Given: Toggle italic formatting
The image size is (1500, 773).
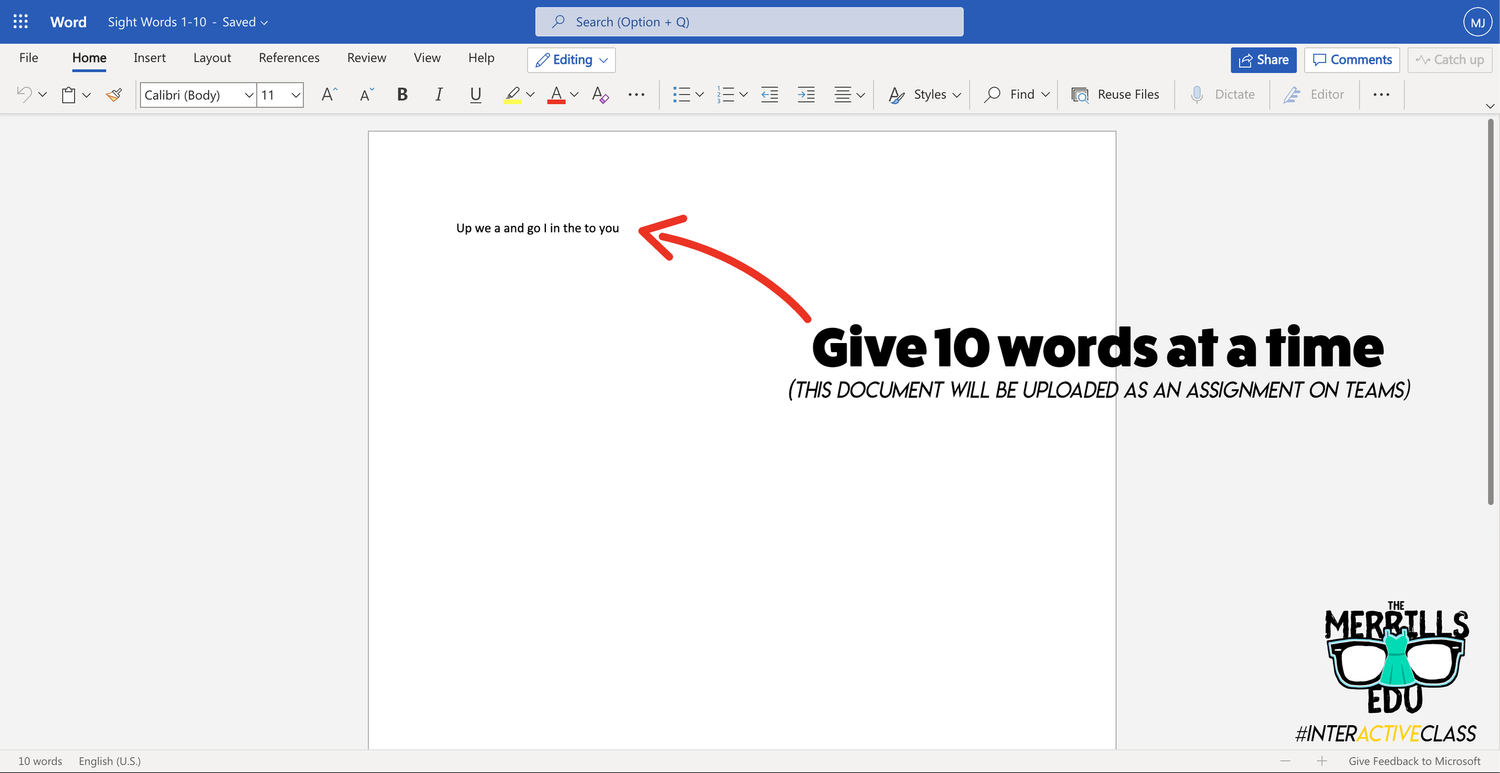Looking at the screenshot, I should pyautogui.click(x=439, y=94).
